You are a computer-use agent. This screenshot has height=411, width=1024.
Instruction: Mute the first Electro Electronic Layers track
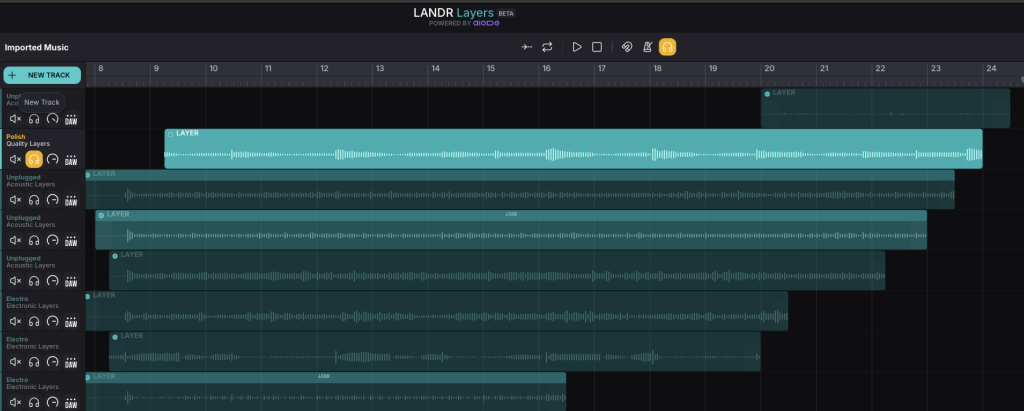pos(15,322)
